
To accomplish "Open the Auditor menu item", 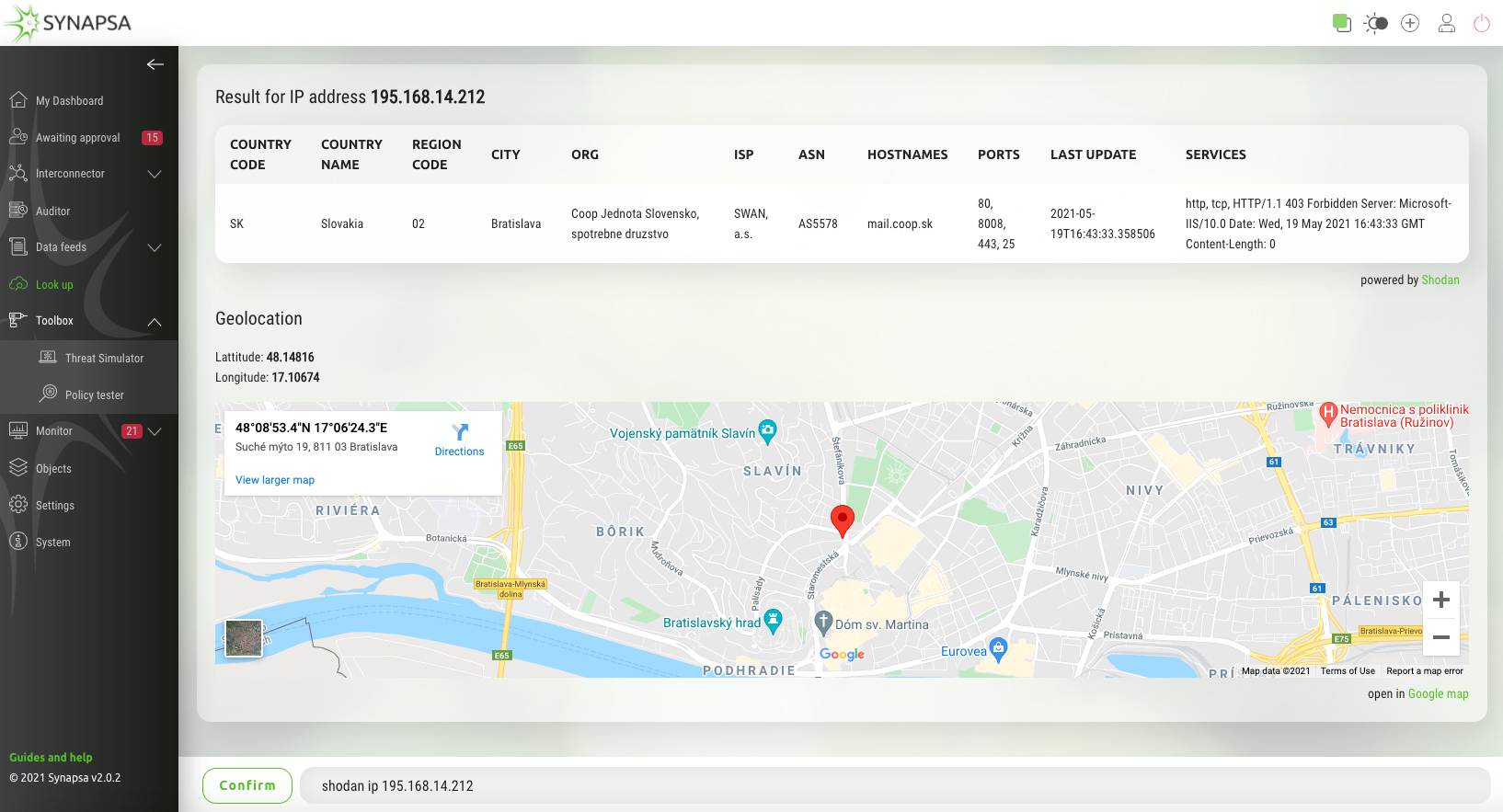I will pyautogui.click(x=53, y=212).
